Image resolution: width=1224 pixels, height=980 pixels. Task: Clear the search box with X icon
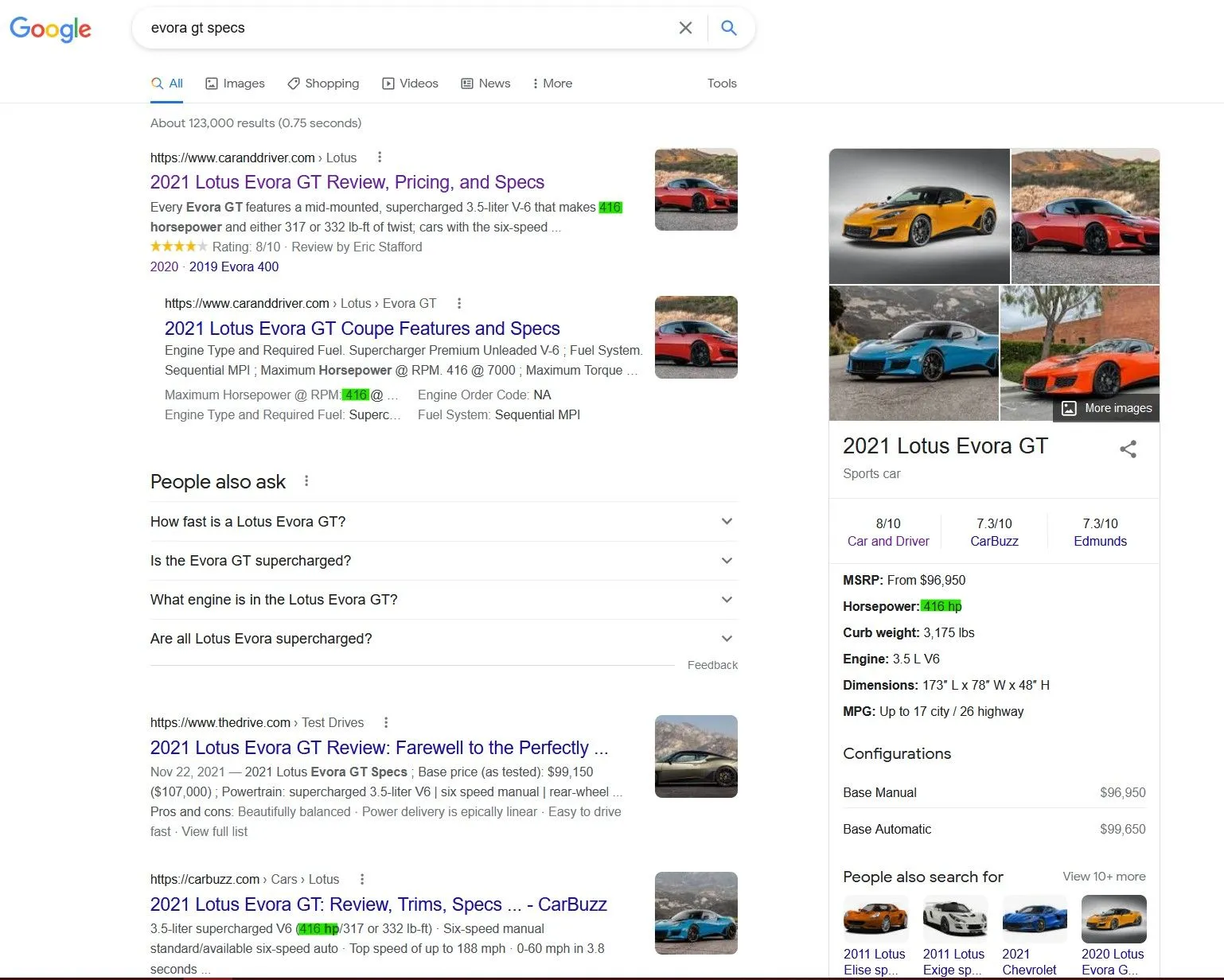[685, 28]
